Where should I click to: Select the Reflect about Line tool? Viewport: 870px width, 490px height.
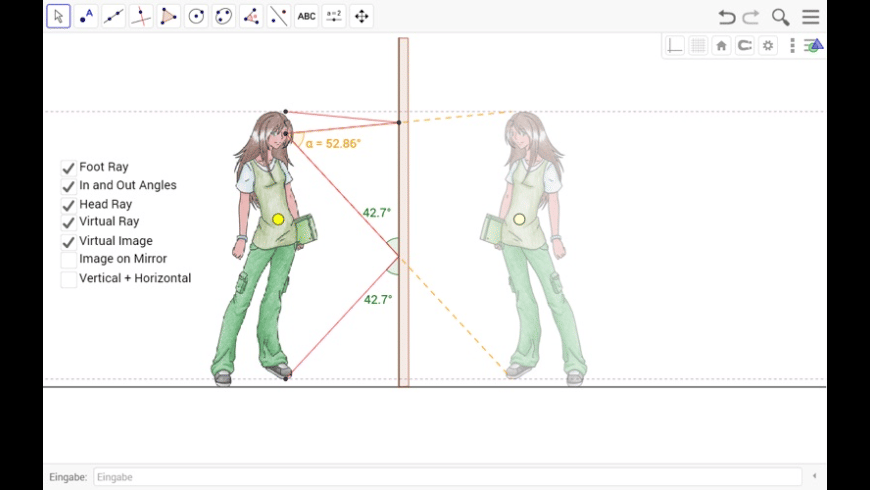point(279,16)
